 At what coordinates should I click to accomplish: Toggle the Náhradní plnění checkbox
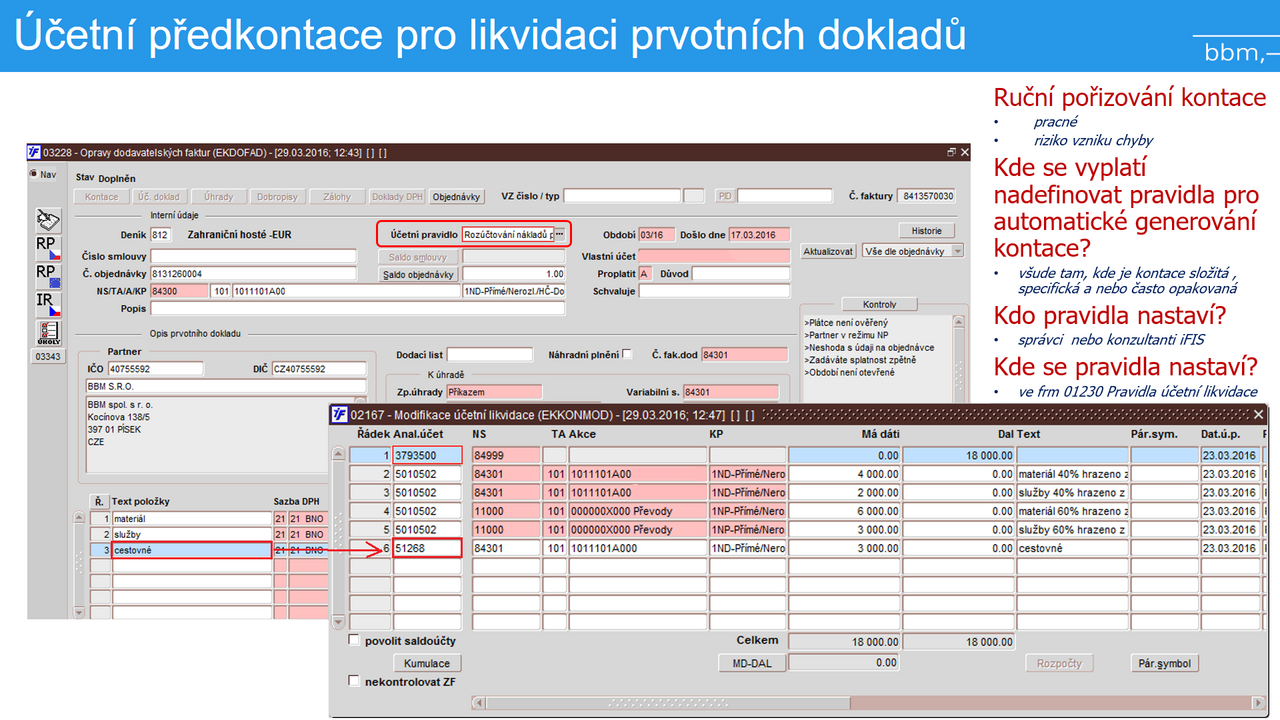tap(627, 354)
